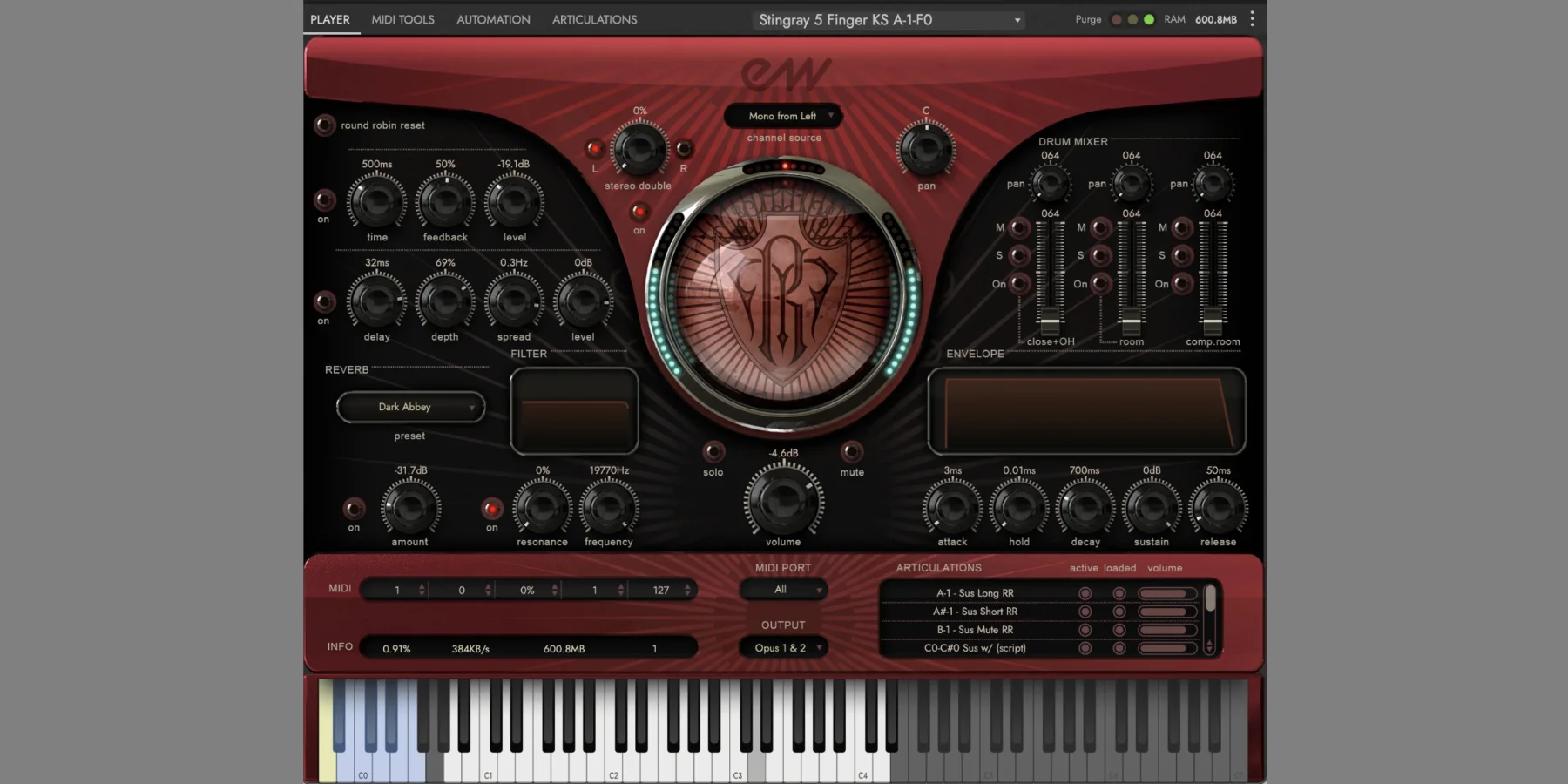Open the Dark Abbey reverb preset dropdown
The height and width of the screenshot is (784, 1568).
click(x=410, y=407)
